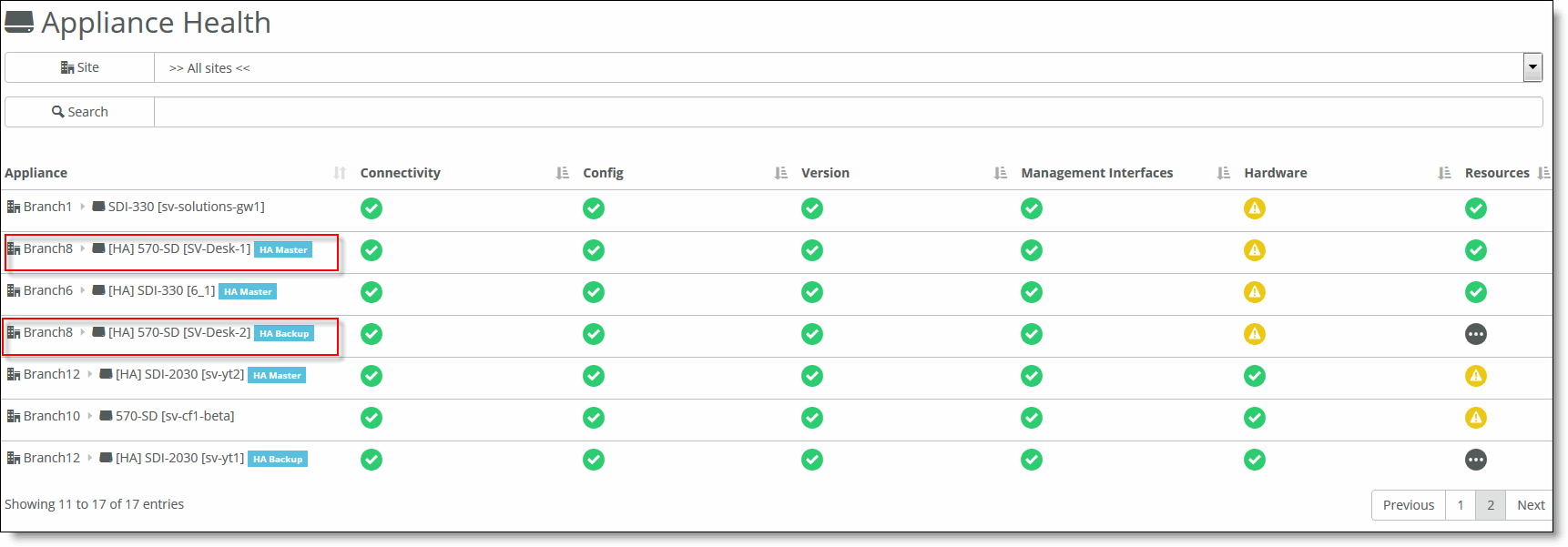Open the All sites dropdown arrow
This screenshot has height=547, width=1568.
(x=1532, y=67)
